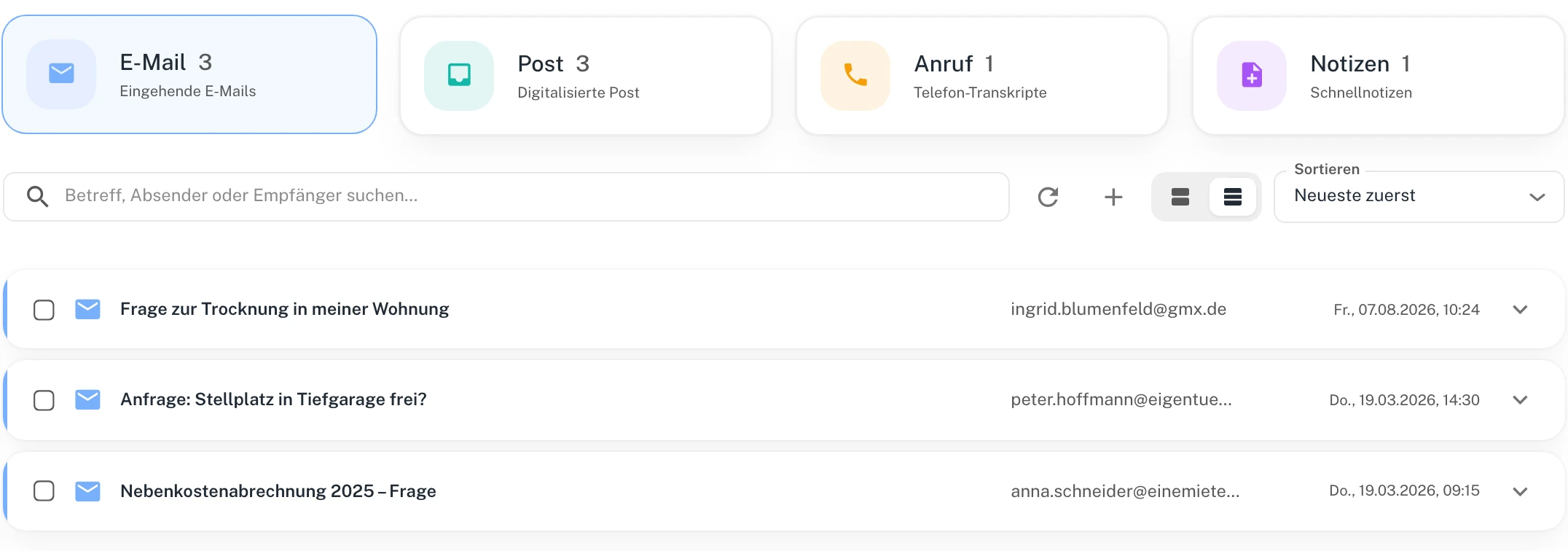Click date Do., 19.03.2026, 09:15
Viewport: 1568px width, 551px height.
[1404, 491]
